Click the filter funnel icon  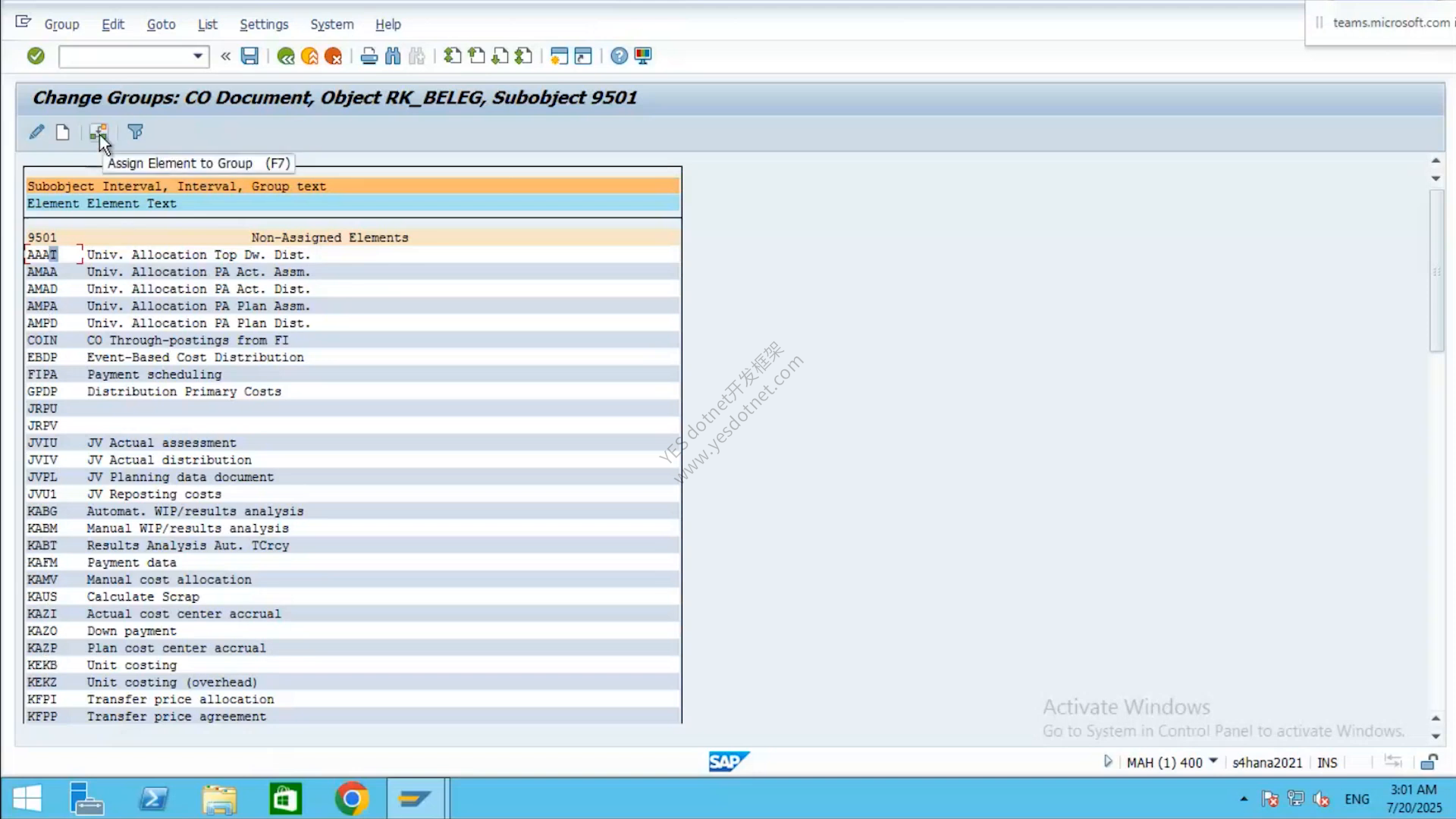click(135, 132)
